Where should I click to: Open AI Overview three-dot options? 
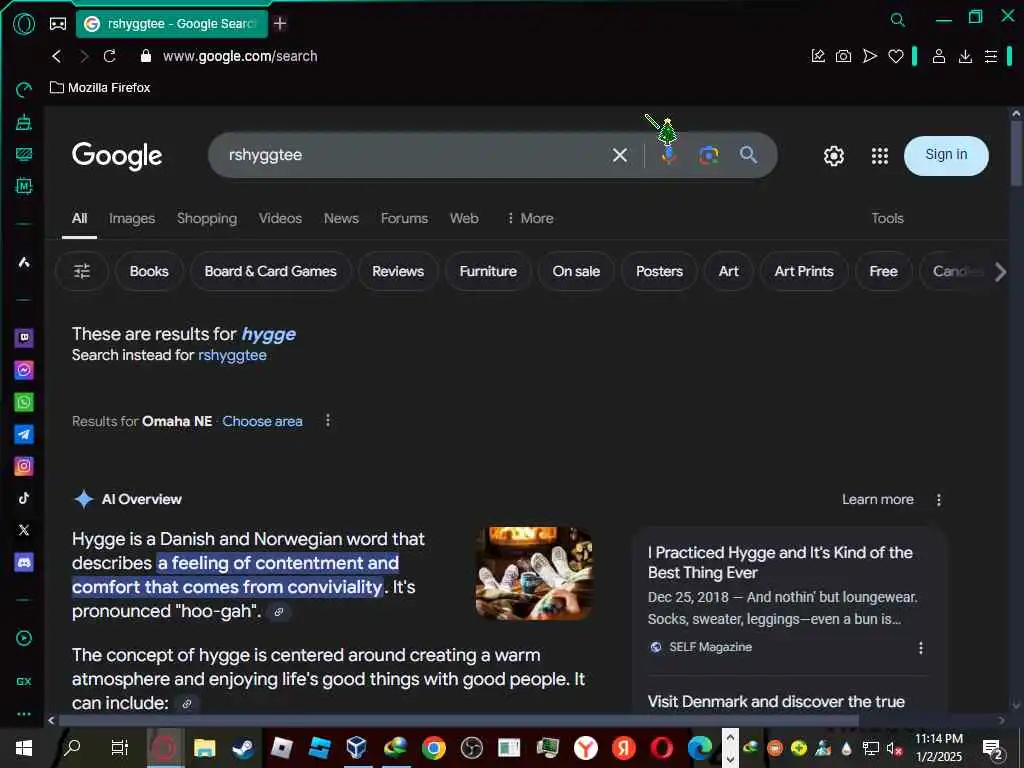pyautogui.click(x=938, y=500)
